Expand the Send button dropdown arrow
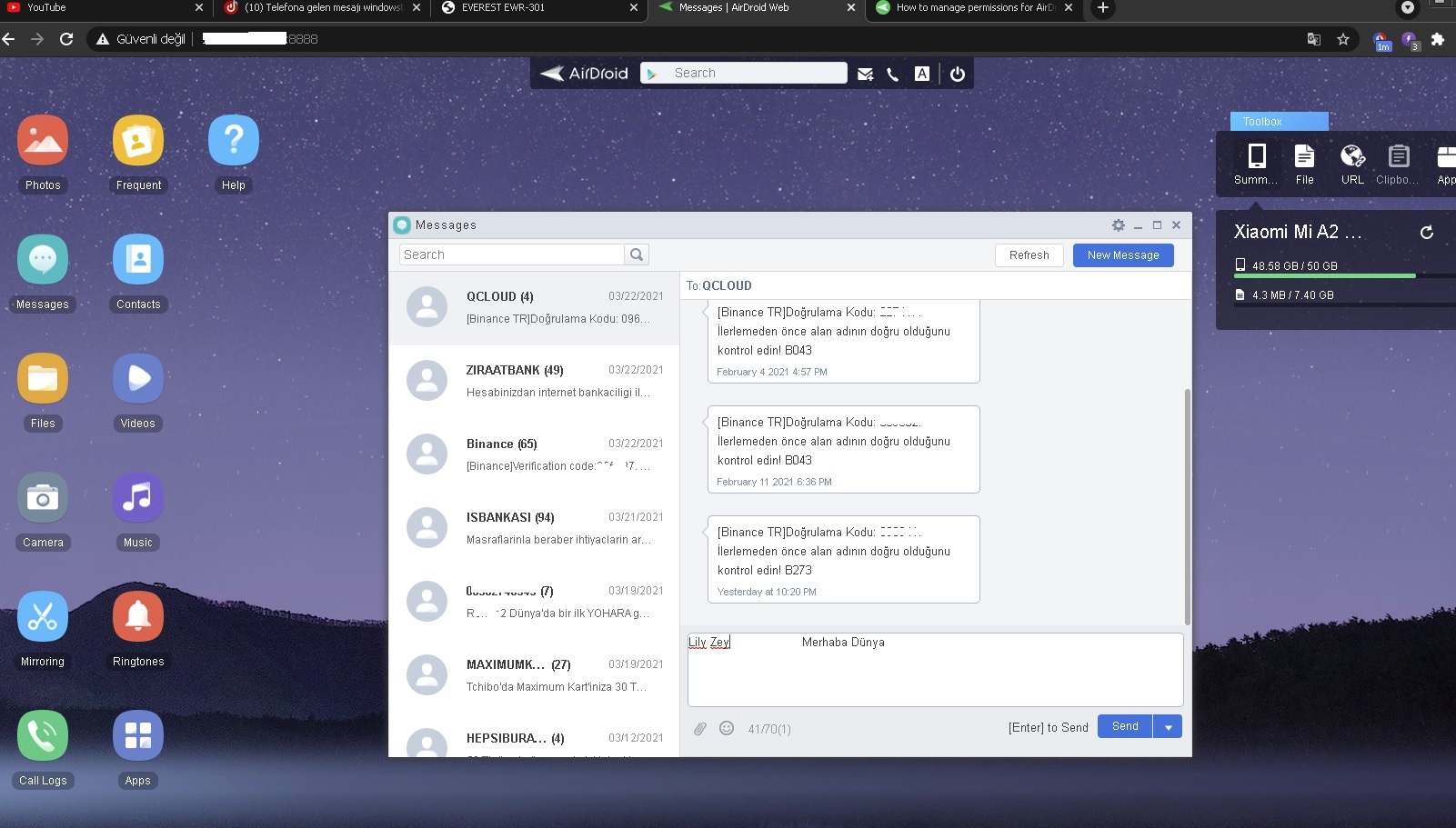Screen dimensions: 1456x828 point(1168,726)
